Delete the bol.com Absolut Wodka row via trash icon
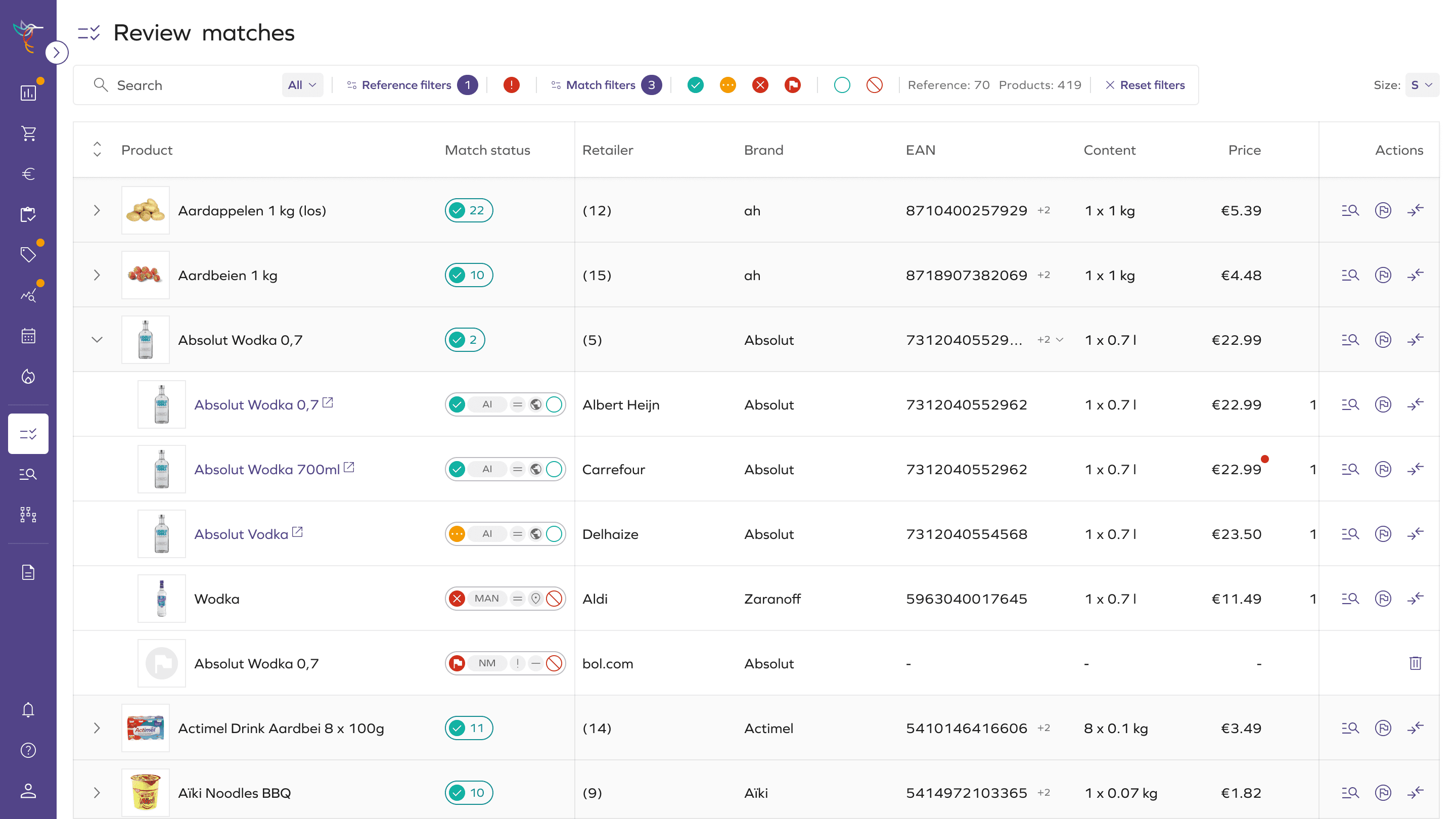The image size is (1456, 819). point(1416,664)
